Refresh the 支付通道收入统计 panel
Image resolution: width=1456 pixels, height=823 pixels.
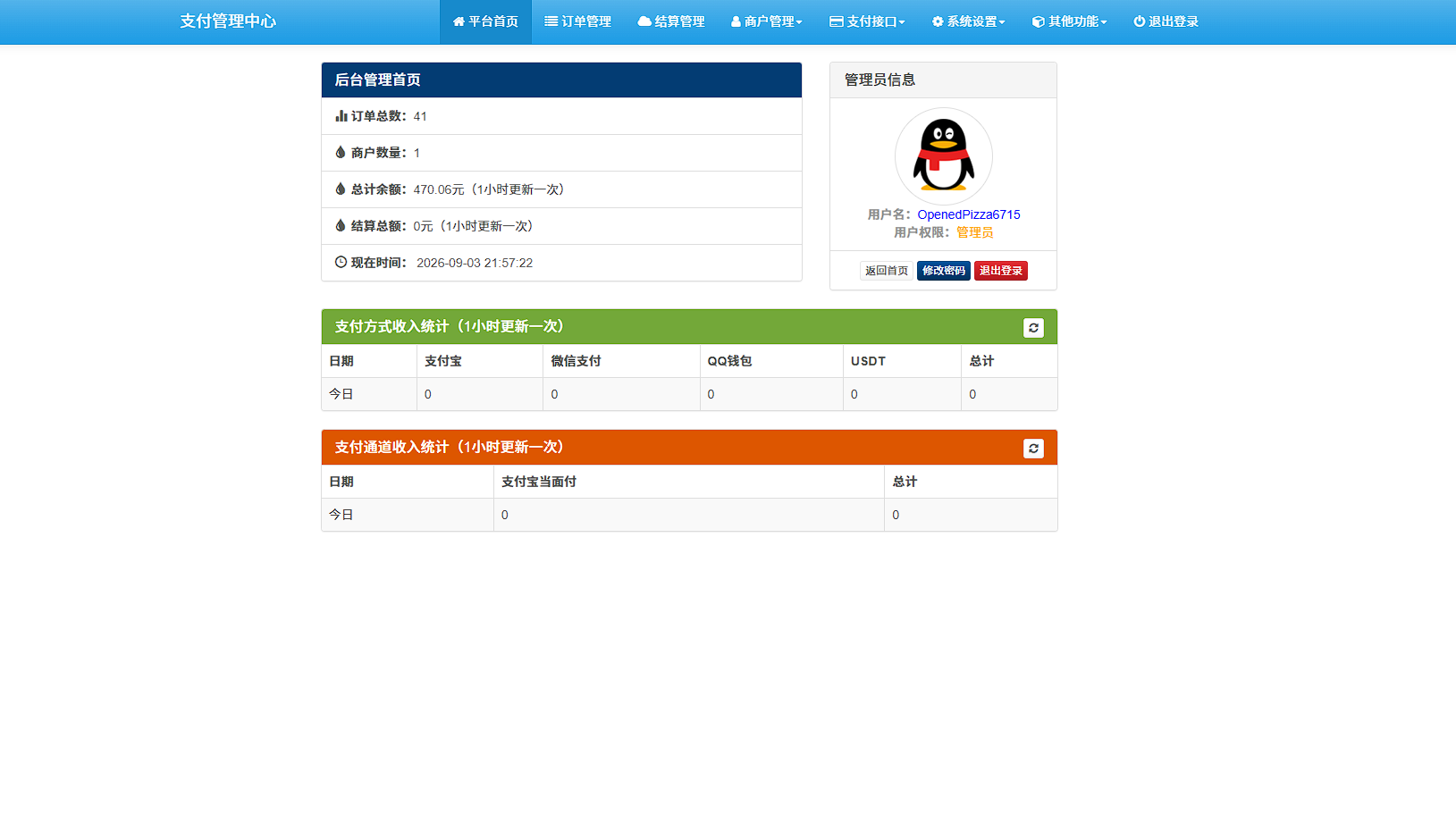[1033, 449]
